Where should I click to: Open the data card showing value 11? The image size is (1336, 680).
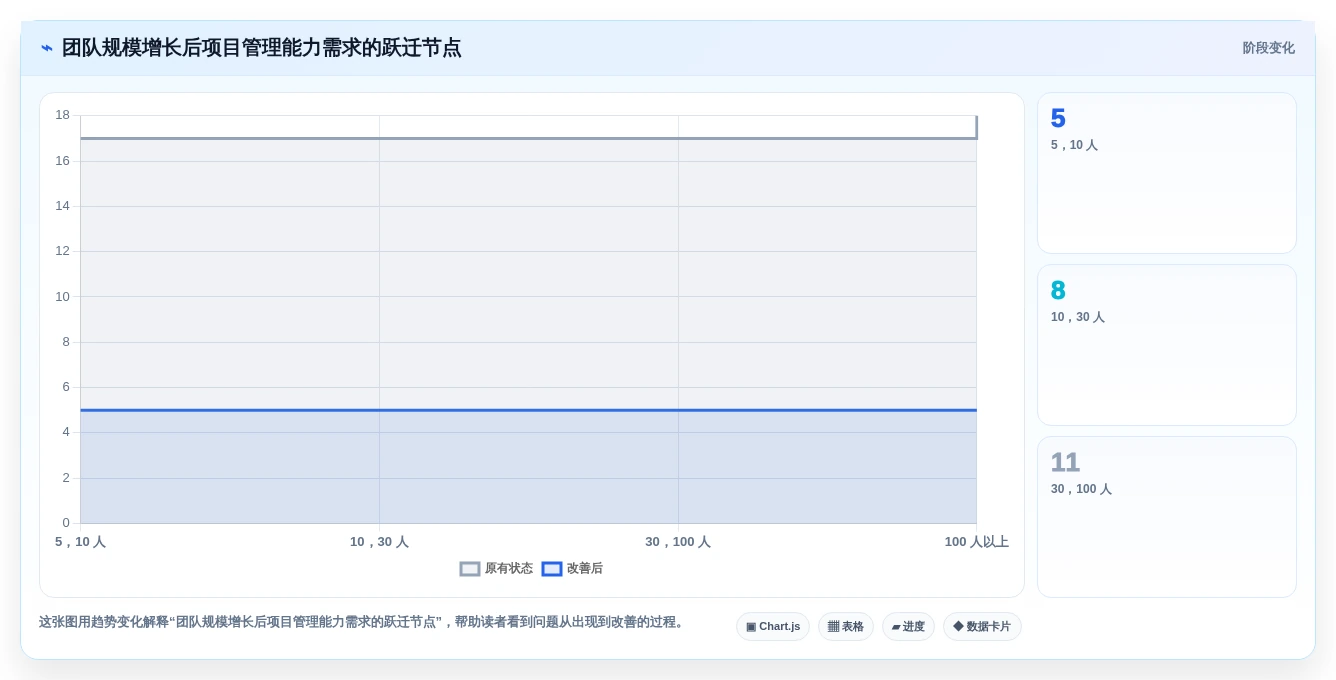(x=1167, y=517)
